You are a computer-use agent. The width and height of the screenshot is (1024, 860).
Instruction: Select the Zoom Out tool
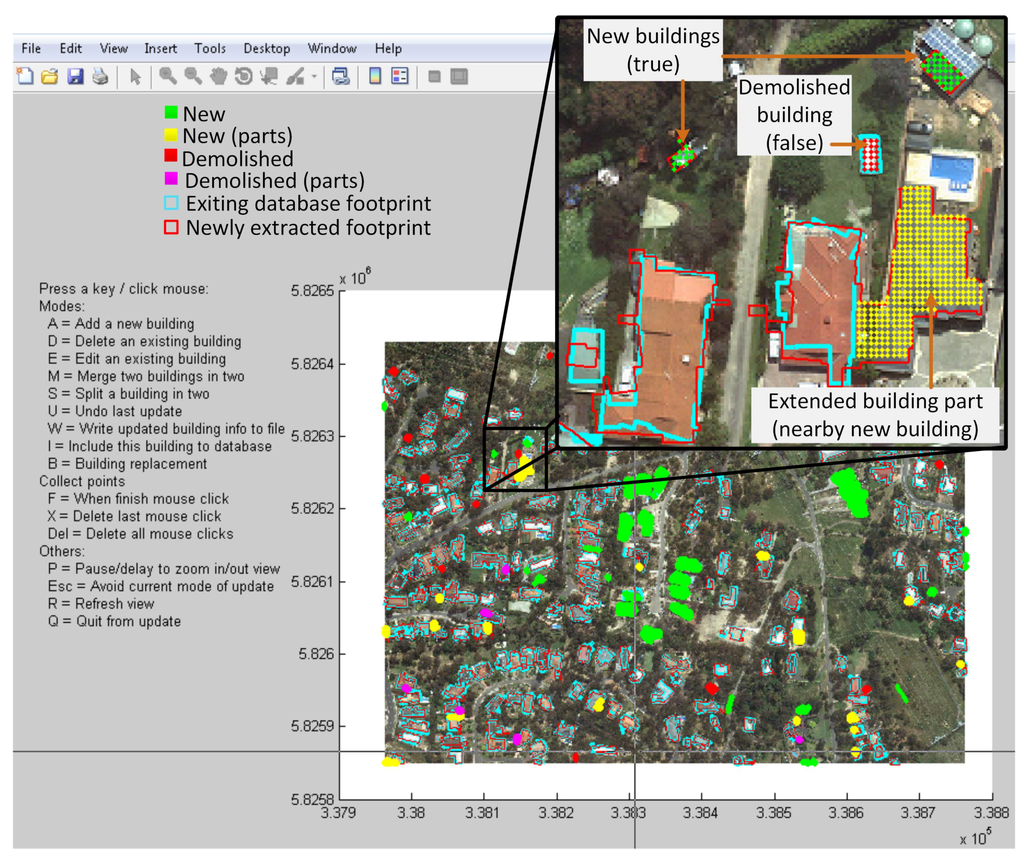point(190,76)
